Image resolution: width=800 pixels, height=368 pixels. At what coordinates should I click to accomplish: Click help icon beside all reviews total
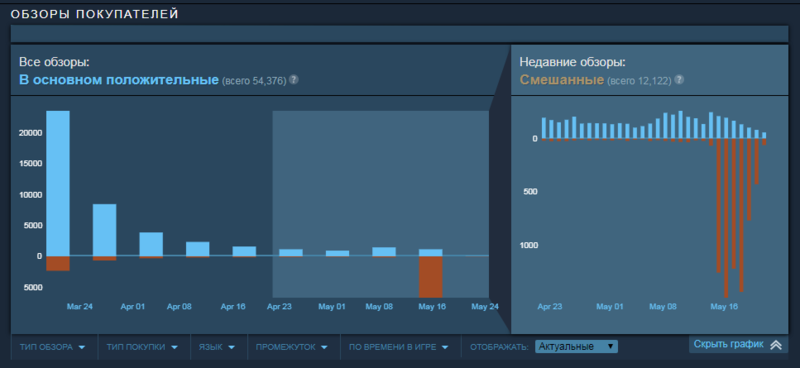[x=294, y=80]
